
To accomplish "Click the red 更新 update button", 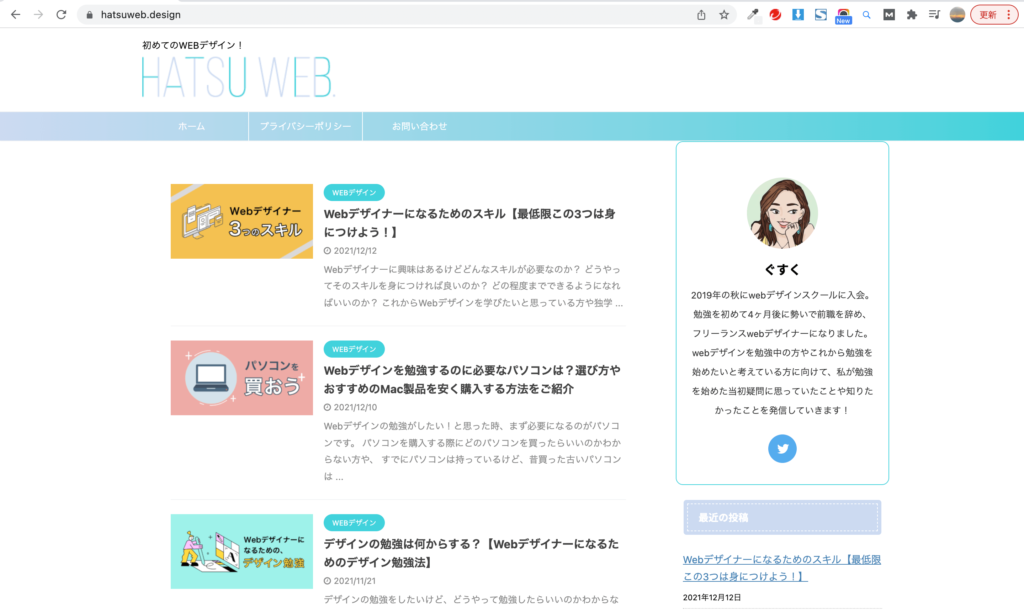I will [994, 14].
